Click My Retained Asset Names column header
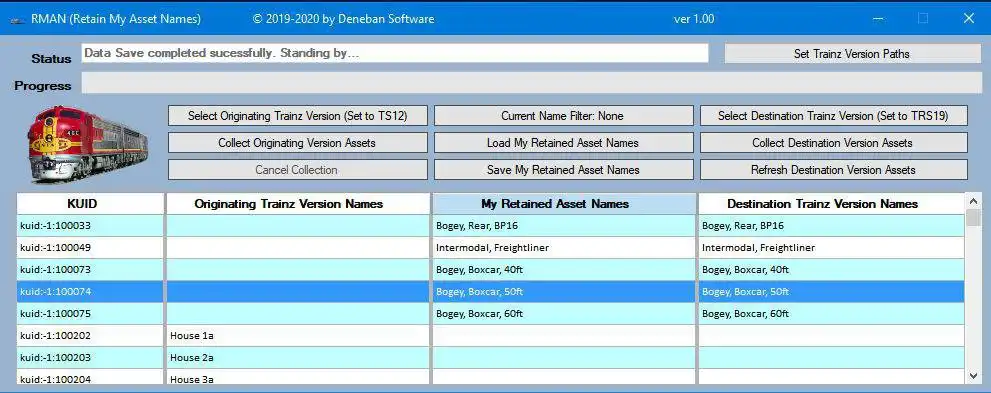Viewport: 991px width, 393px height. (564, 203)
